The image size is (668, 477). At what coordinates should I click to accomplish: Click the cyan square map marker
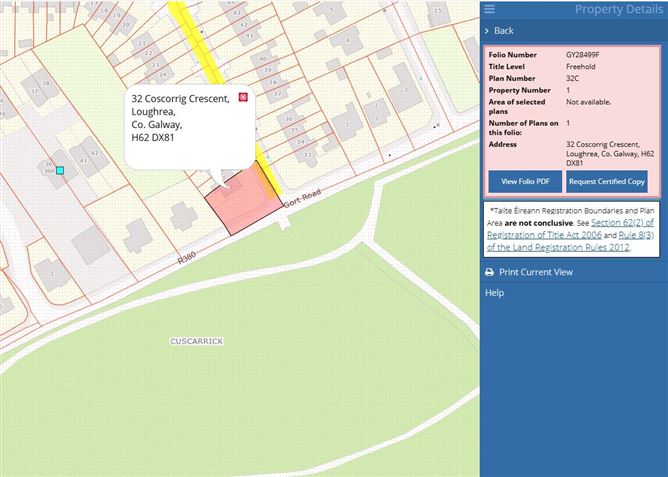click(x=60, y=171)
